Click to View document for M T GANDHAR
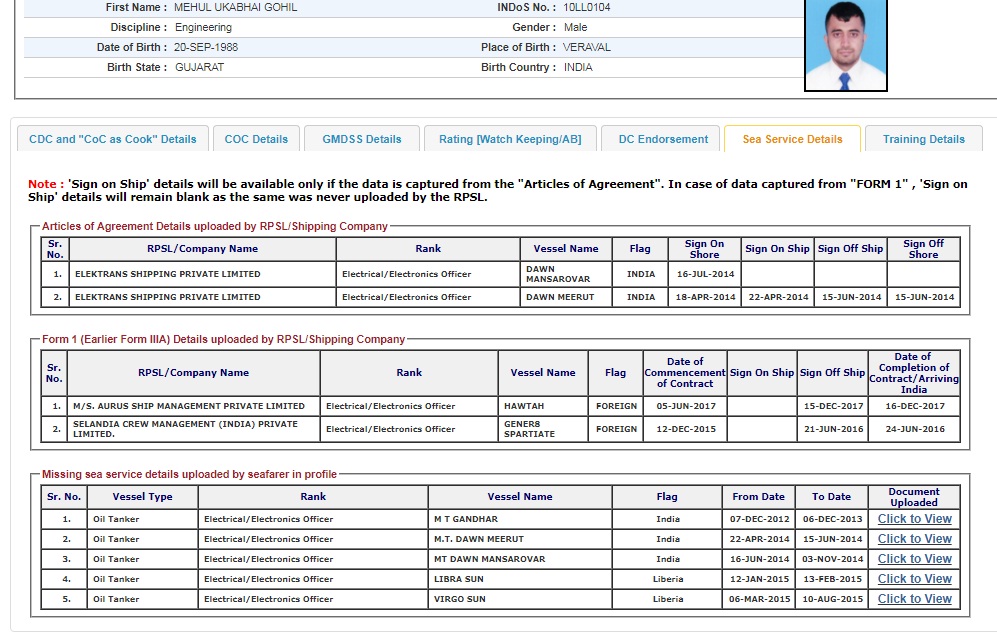Screen dimensions: 997x634 click(914, 519)
